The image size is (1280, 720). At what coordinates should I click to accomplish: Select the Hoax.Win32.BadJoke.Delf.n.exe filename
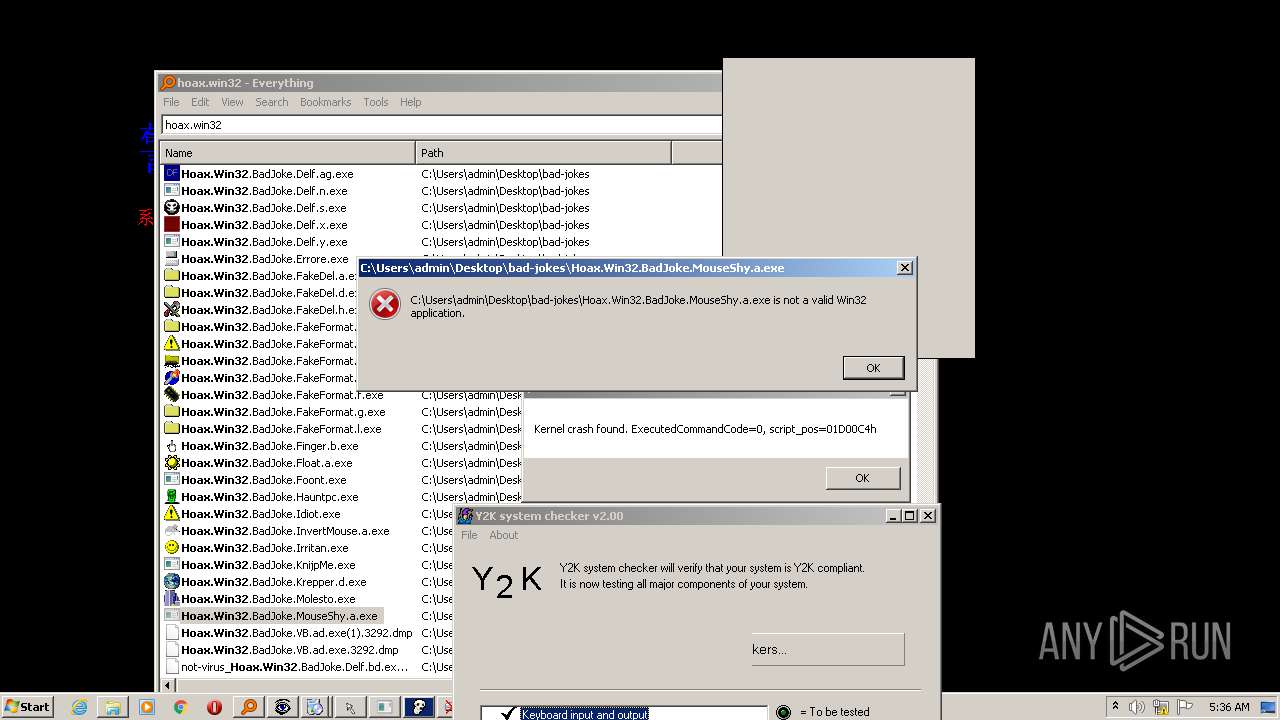point(264,191)
